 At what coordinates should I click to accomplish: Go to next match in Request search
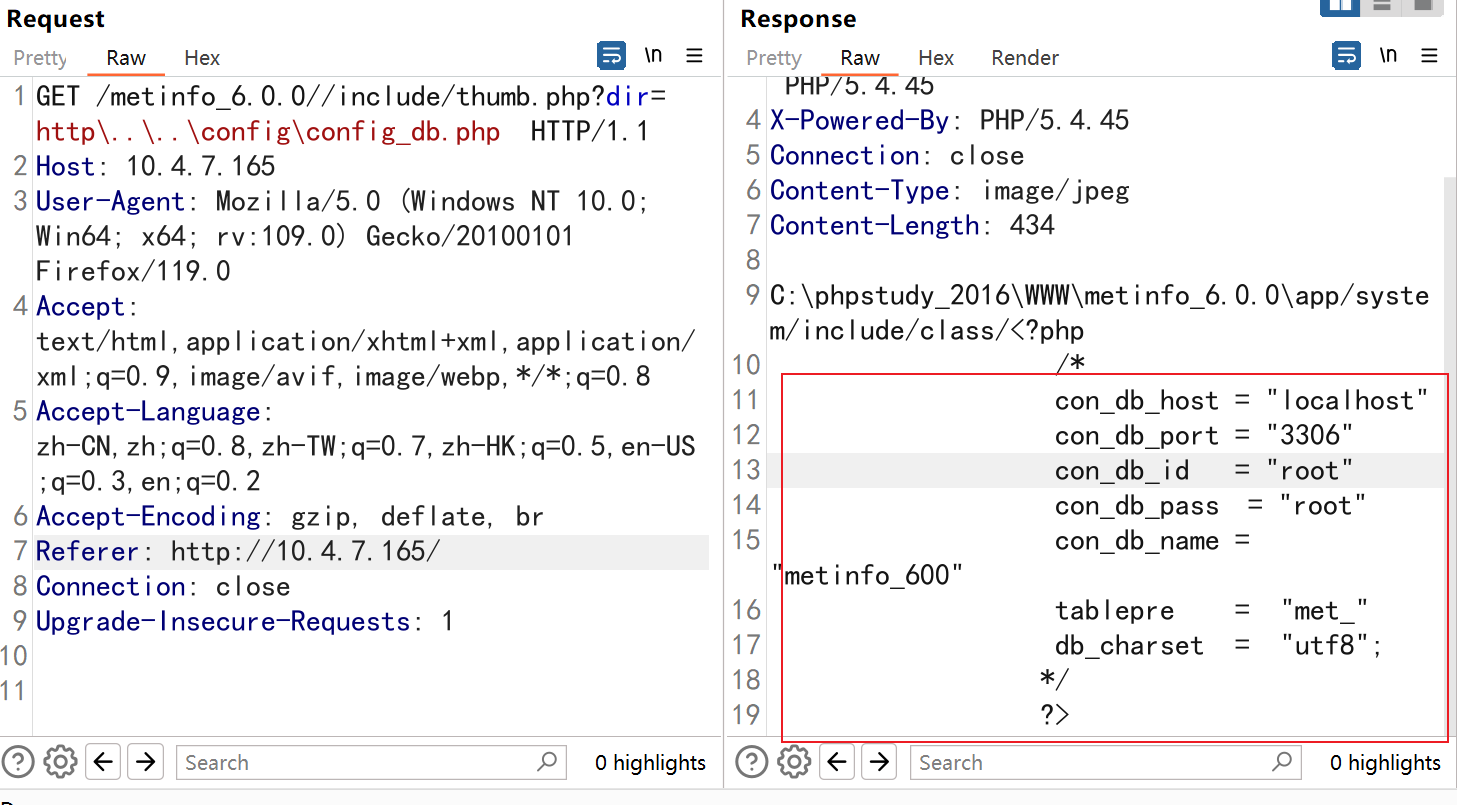click(145, 762)
